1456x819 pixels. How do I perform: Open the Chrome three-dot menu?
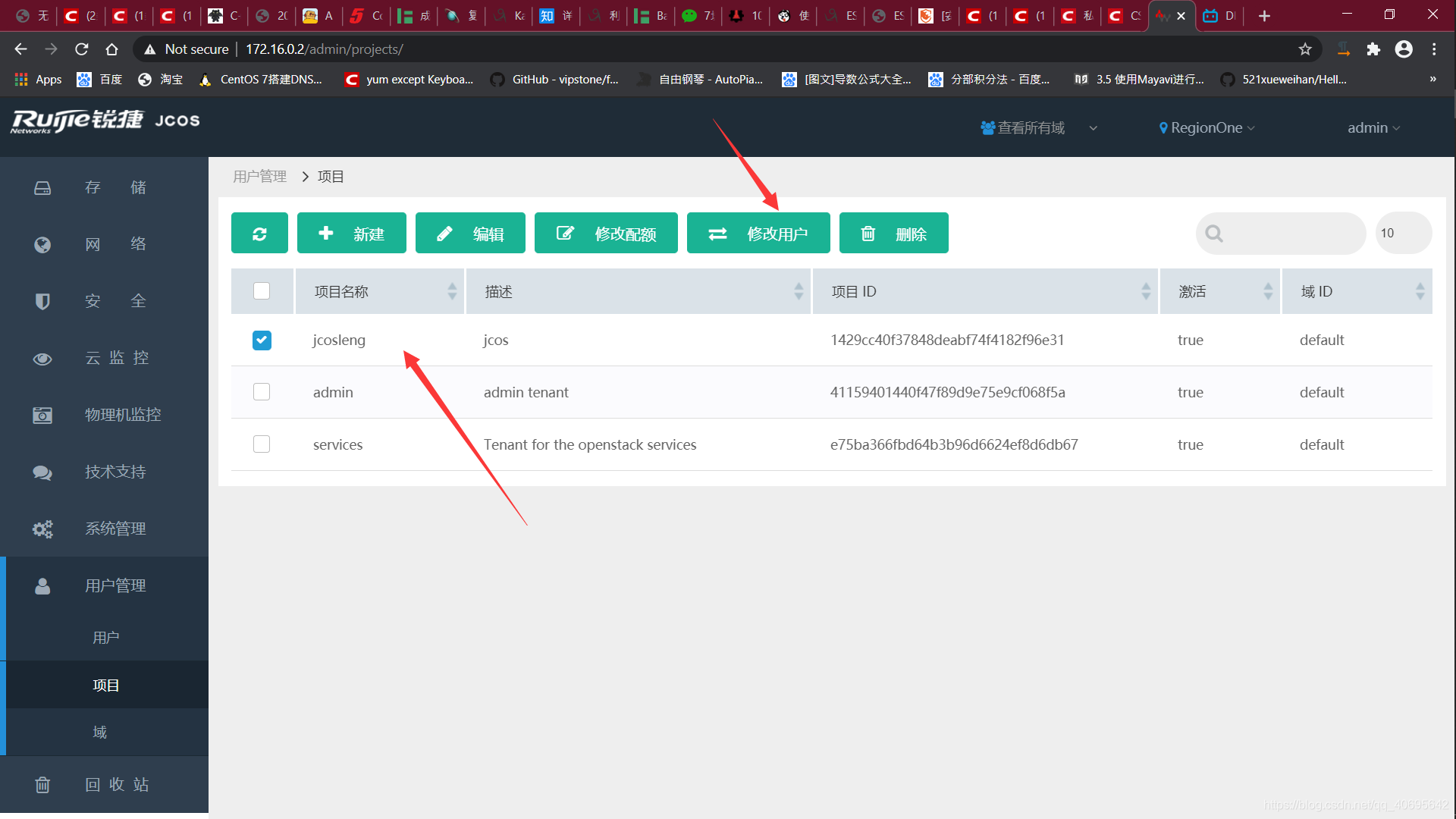coord(1434,49)
